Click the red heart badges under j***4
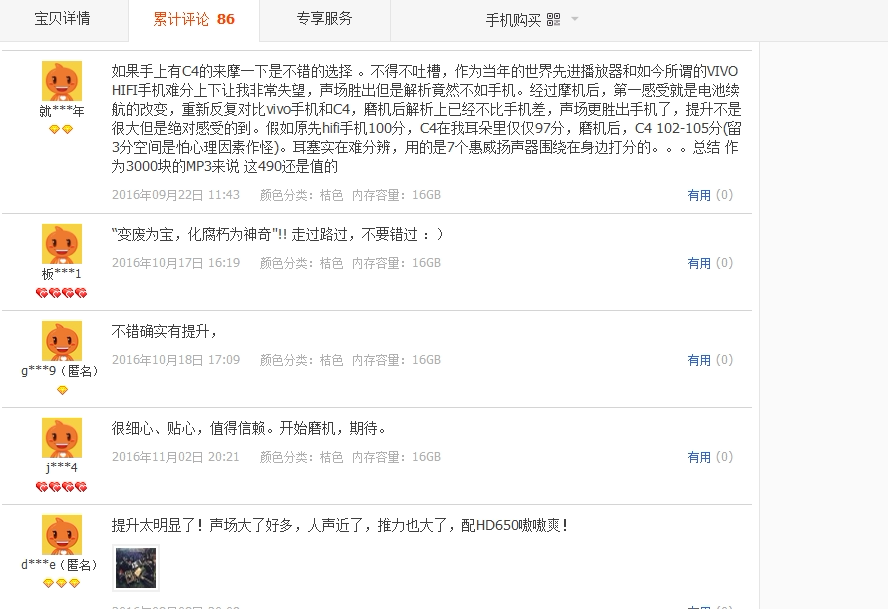This screenshot has width=888, height=609. (x=61, y=487)
